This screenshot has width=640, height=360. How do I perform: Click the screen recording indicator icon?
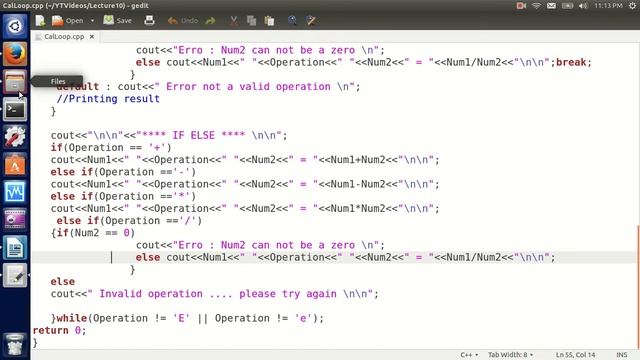pos(521,6)
